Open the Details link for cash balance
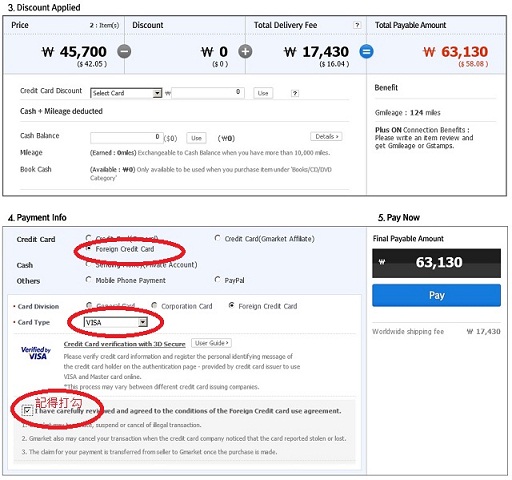 [x=326, y=137]
